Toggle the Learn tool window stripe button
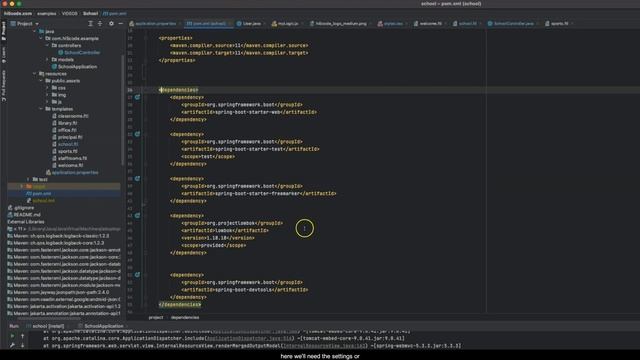The height and width of the screenshot is (360, 640). point(4,55)
